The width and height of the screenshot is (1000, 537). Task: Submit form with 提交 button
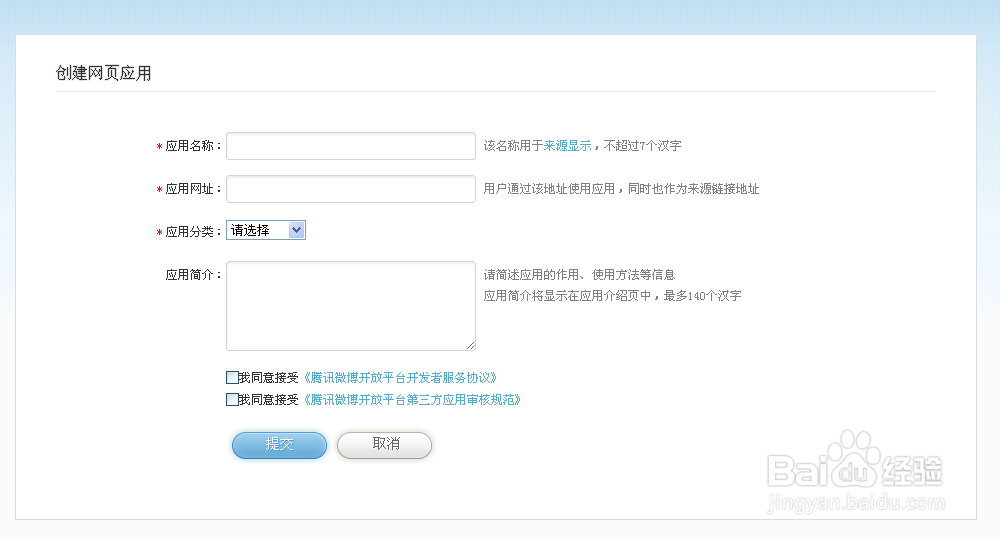click(279, 445)
